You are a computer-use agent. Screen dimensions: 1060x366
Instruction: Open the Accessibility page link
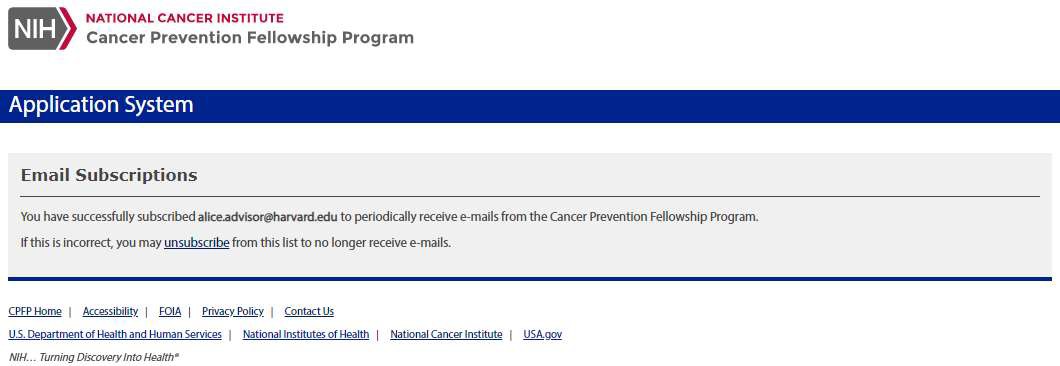coord(110,311)
